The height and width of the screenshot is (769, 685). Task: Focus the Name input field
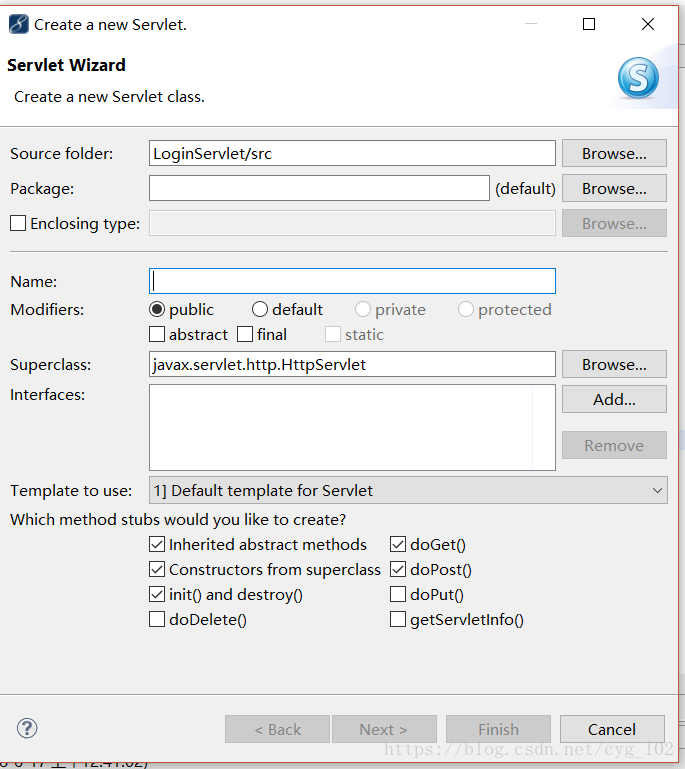[352, 281]
